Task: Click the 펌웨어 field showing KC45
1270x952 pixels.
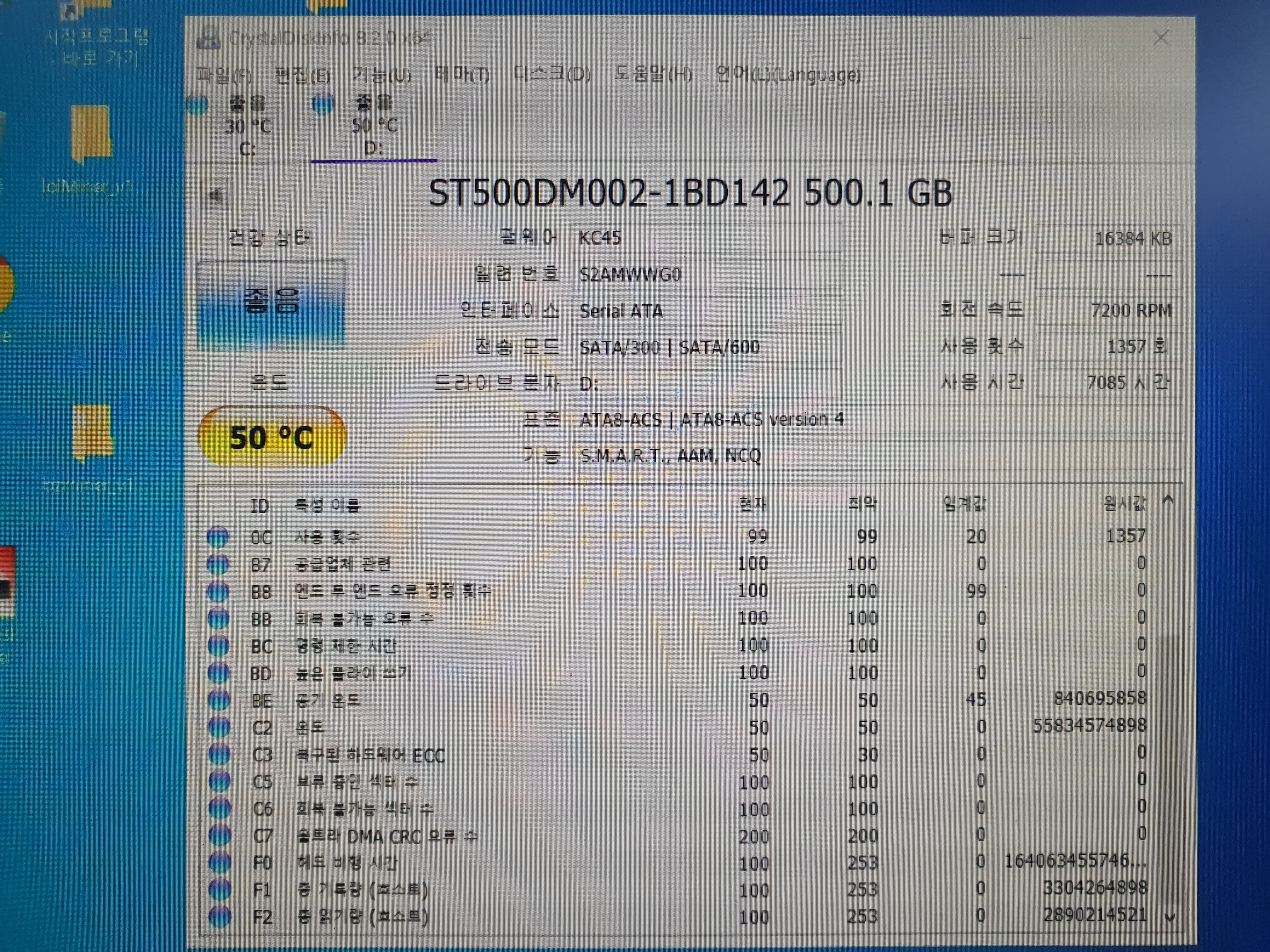Action: click(x=707, y=238)
